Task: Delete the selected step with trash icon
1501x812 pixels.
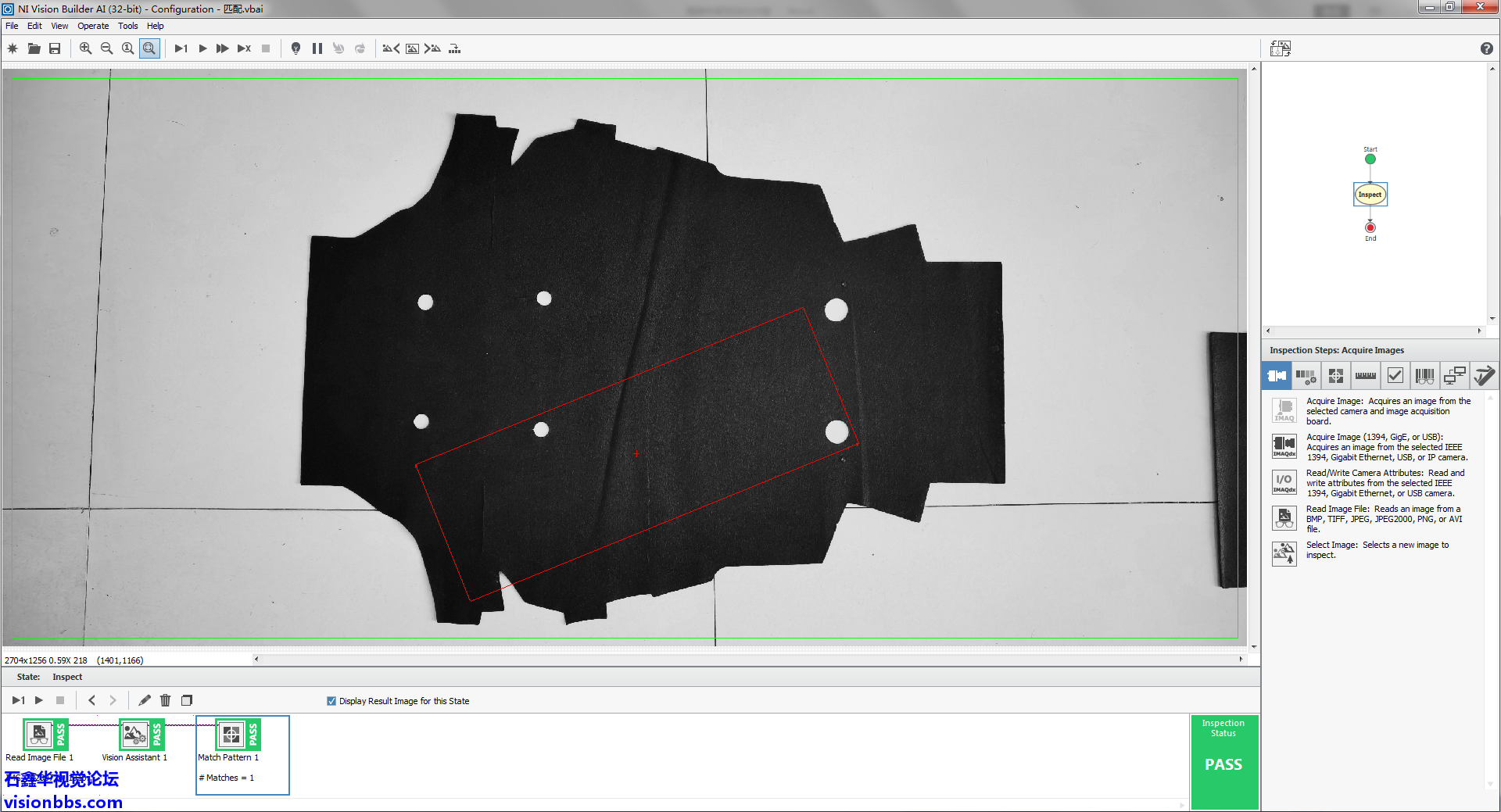Action: pyautogui.click(x=165, y=700)
